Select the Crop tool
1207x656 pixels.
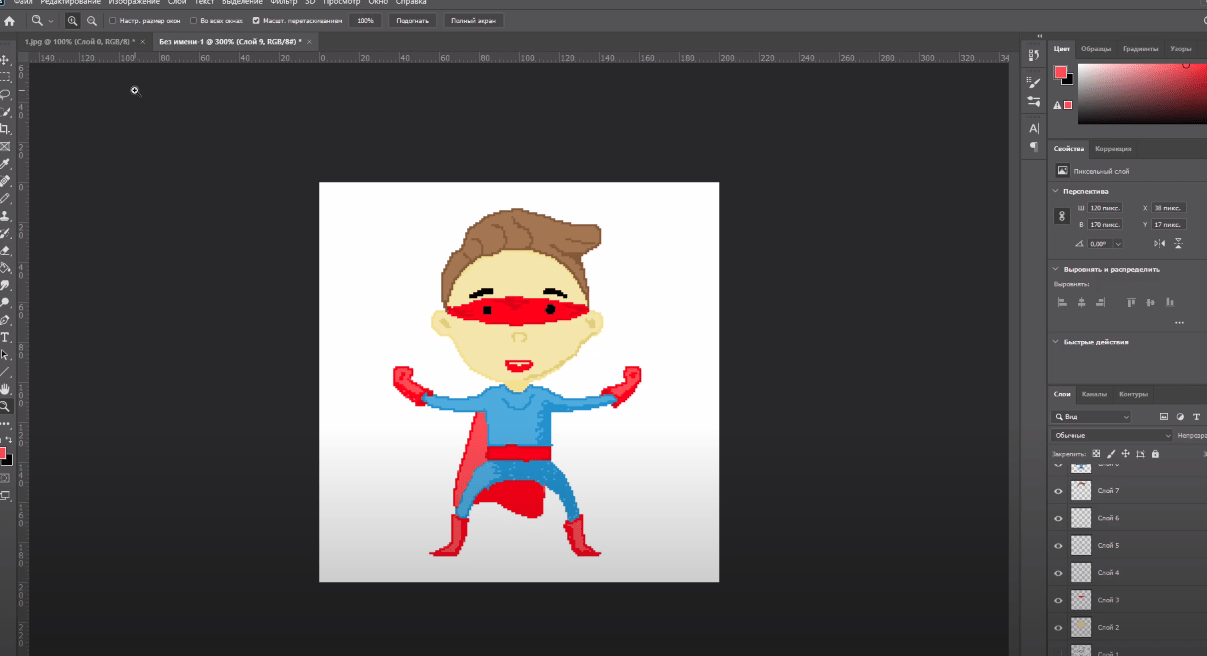click(5, 129)
